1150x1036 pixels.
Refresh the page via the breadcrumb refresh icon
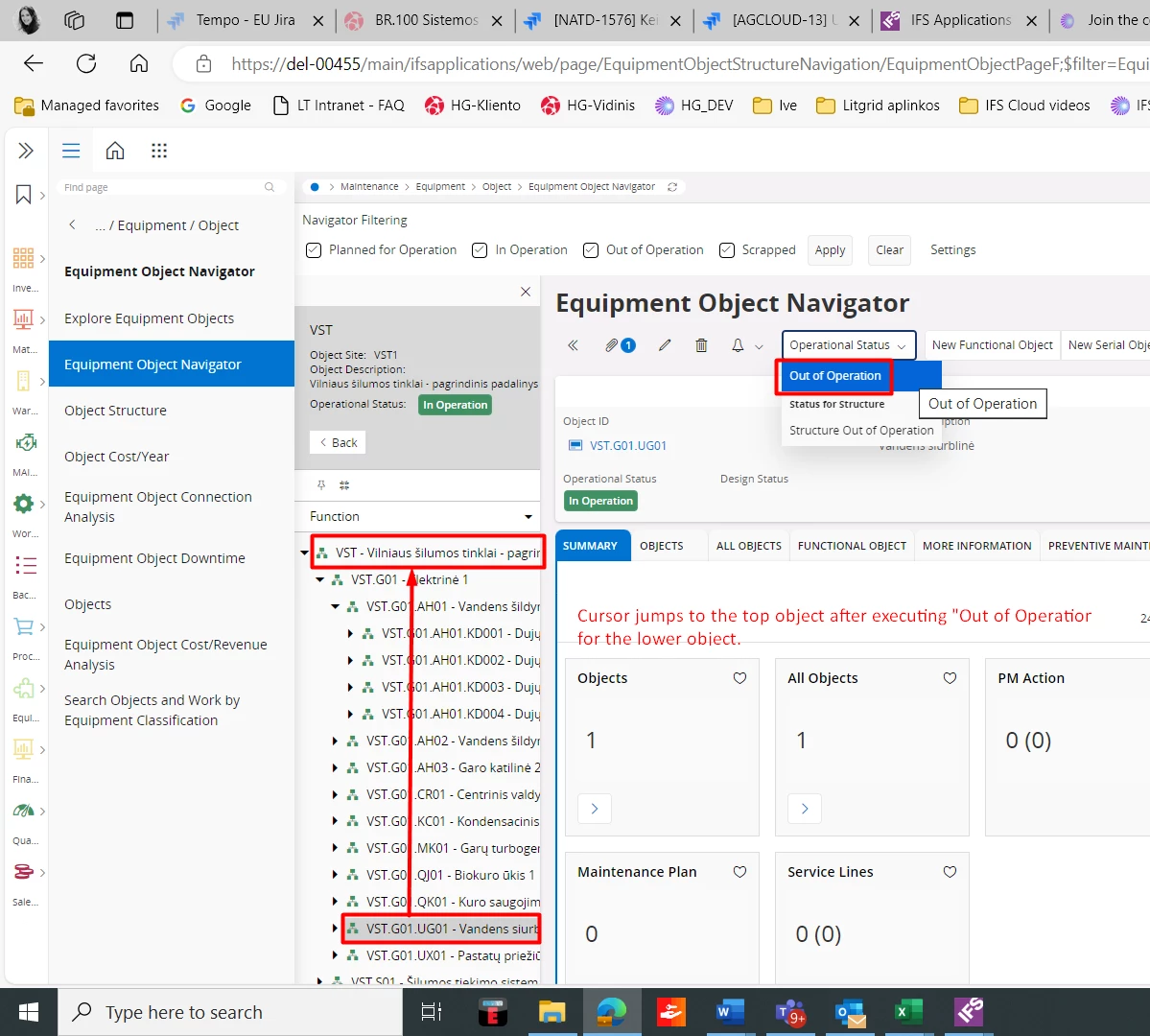(671, 187)
